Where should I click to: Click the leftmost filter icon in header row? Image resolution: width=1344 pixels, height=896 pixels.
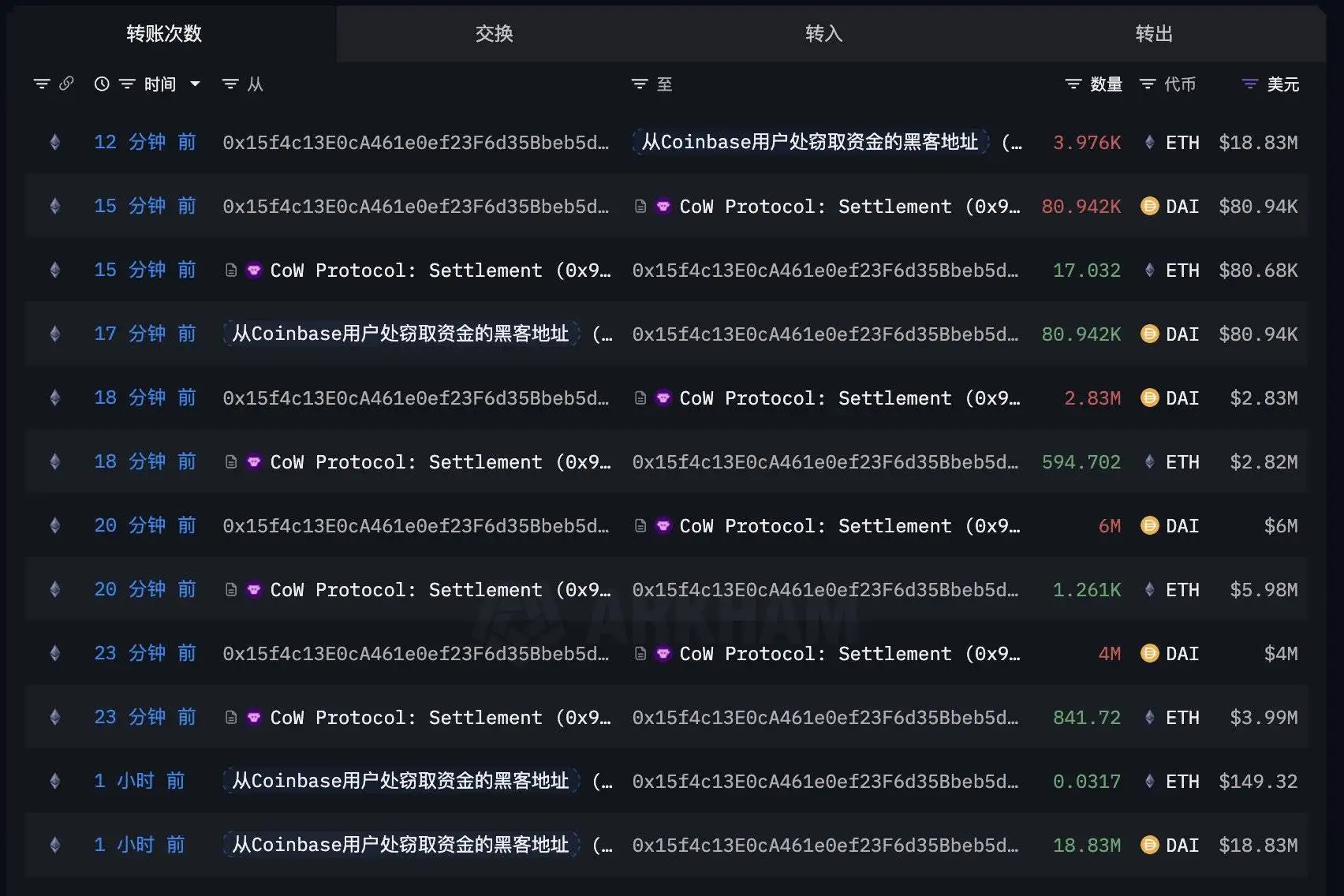[x=42, y=84]
